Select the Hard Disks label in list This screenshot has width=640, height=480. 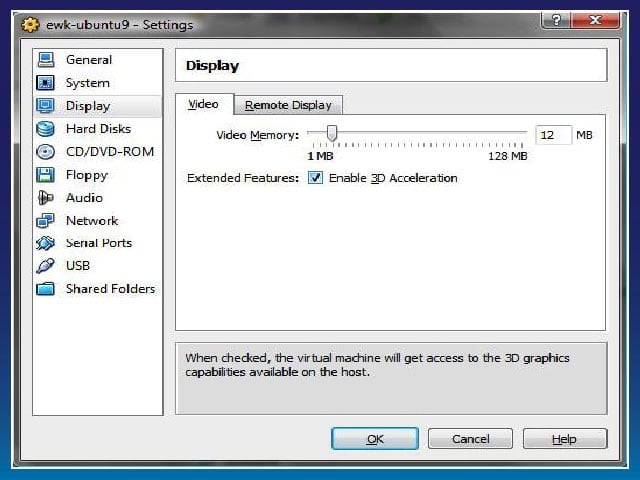pos(98,129)
